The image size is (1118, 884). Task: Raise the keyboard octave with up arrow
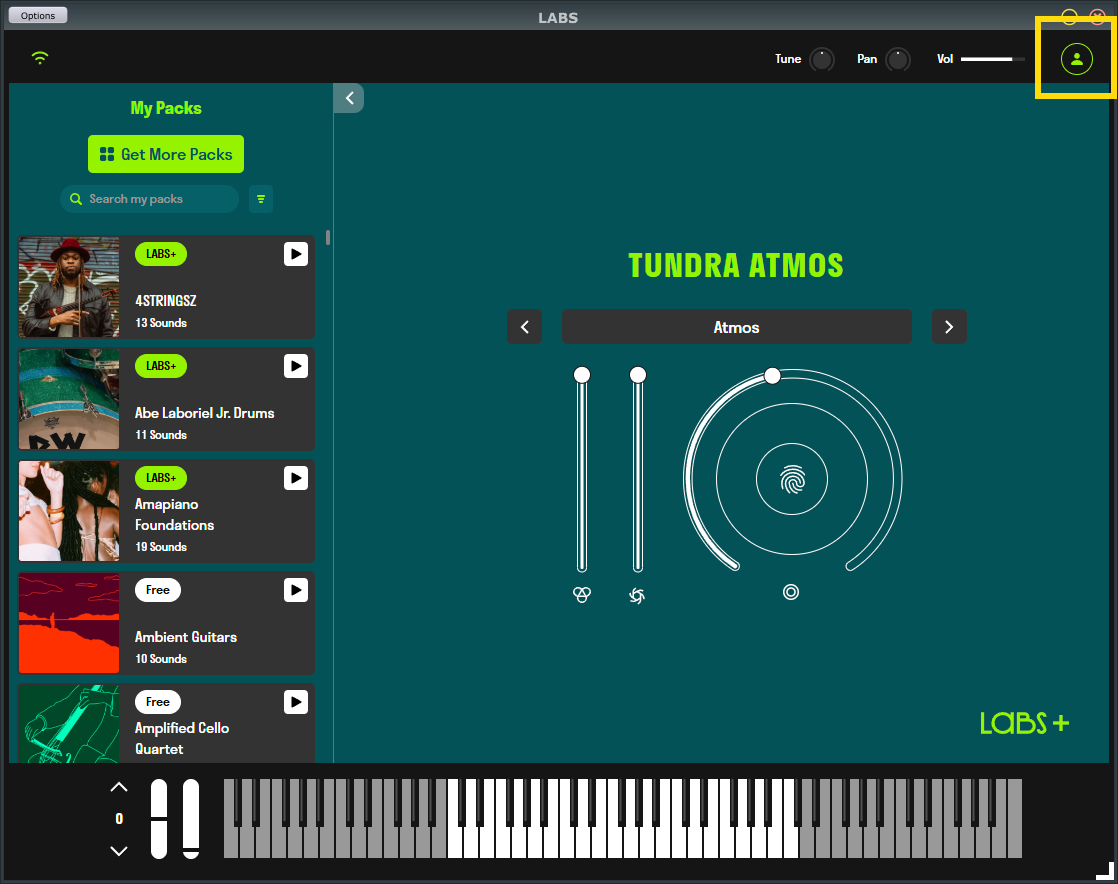pyautogui.click(x=119, y=787)
